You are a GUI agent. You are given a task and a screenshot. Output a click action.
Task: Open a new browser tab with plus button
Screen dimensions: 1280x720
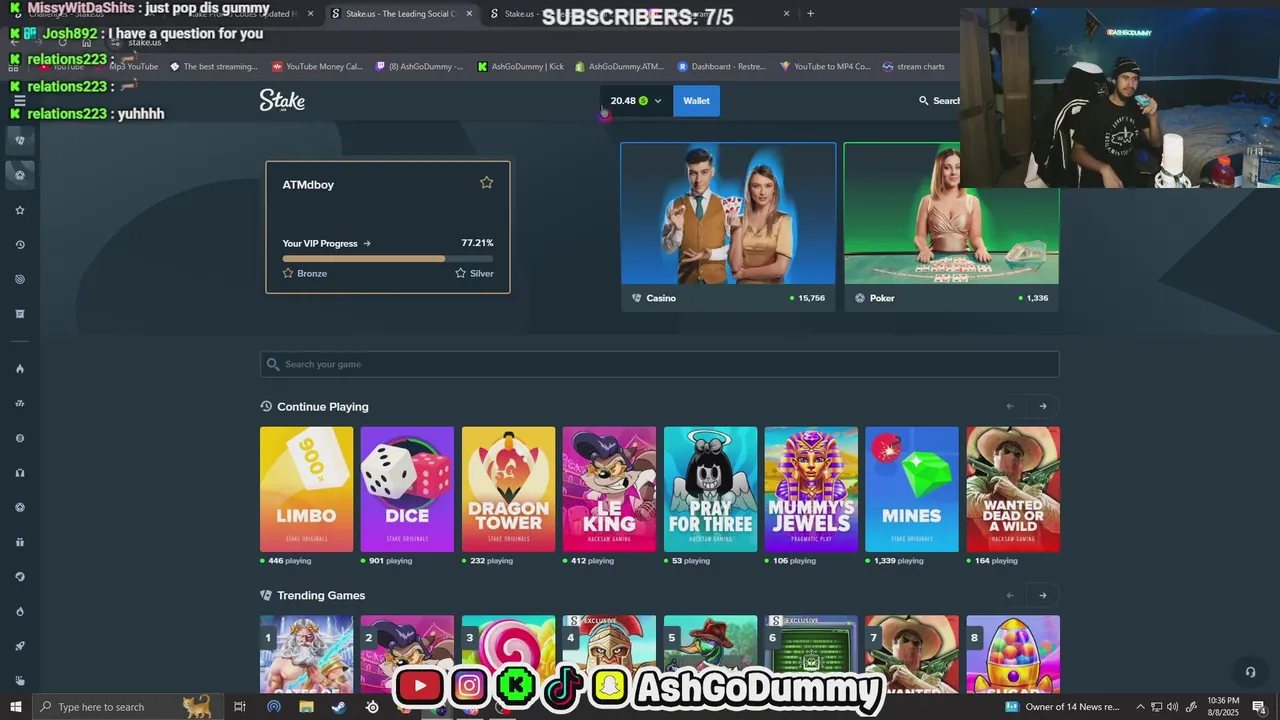(810, 14)
